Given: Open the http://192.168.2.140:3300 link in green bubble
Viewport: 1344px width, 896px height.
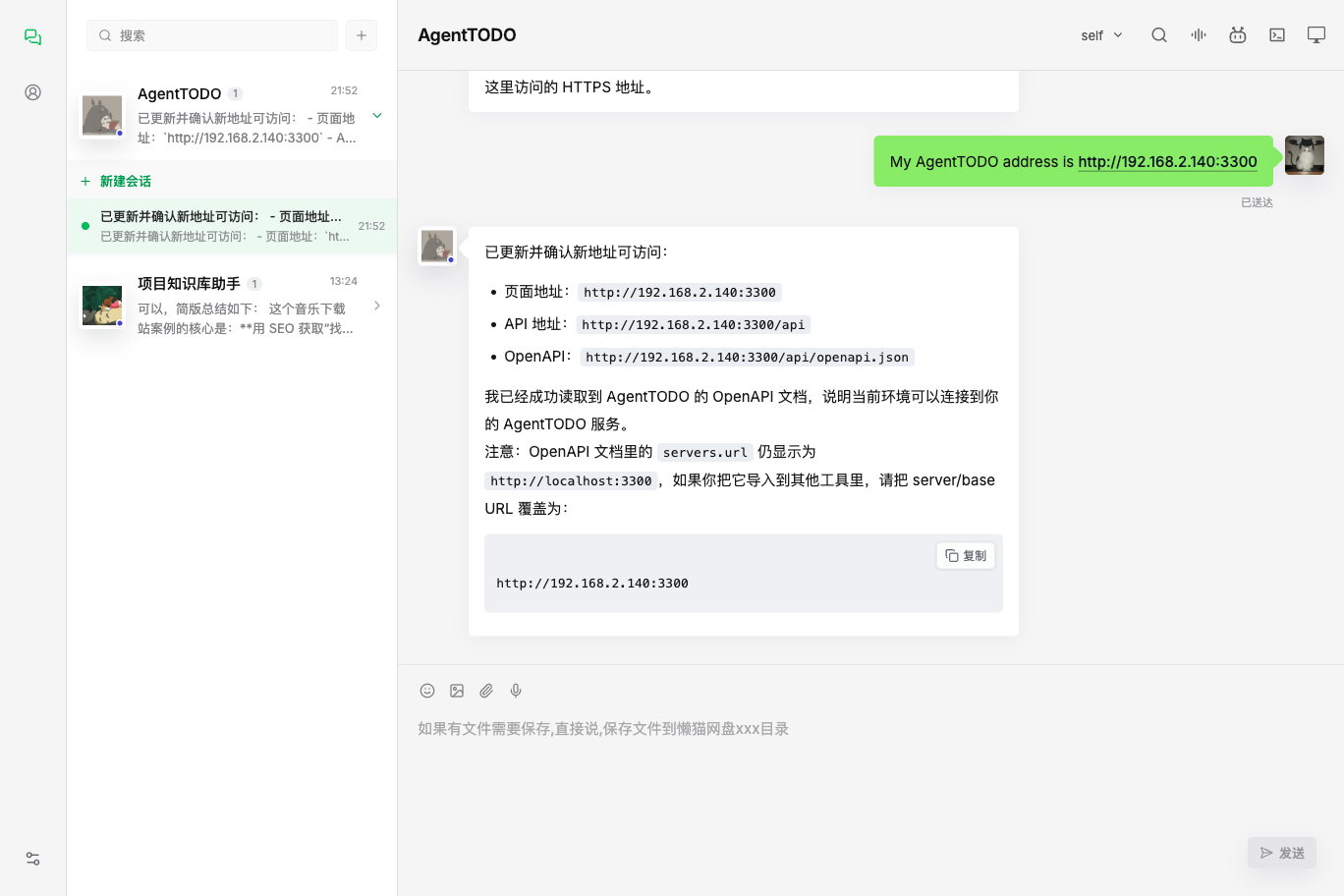Looking at the screenshot, I should tap(1167, 162).
